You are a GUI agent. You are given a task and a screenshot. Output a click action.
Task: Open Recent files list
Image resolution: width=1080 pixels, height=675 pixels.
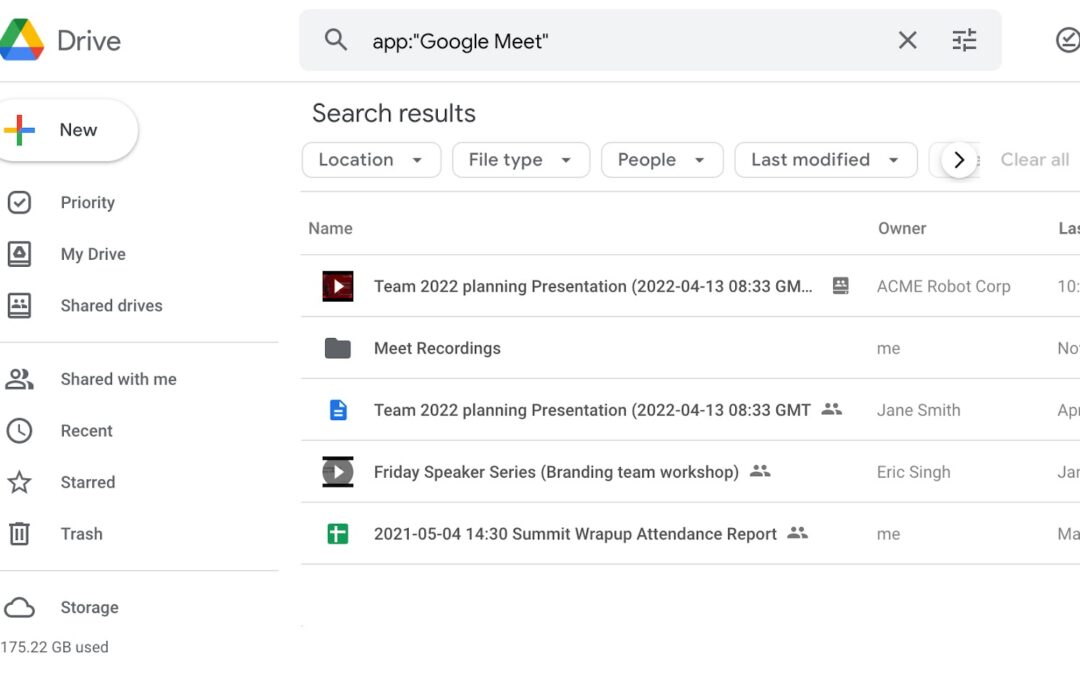pos(86,430)
